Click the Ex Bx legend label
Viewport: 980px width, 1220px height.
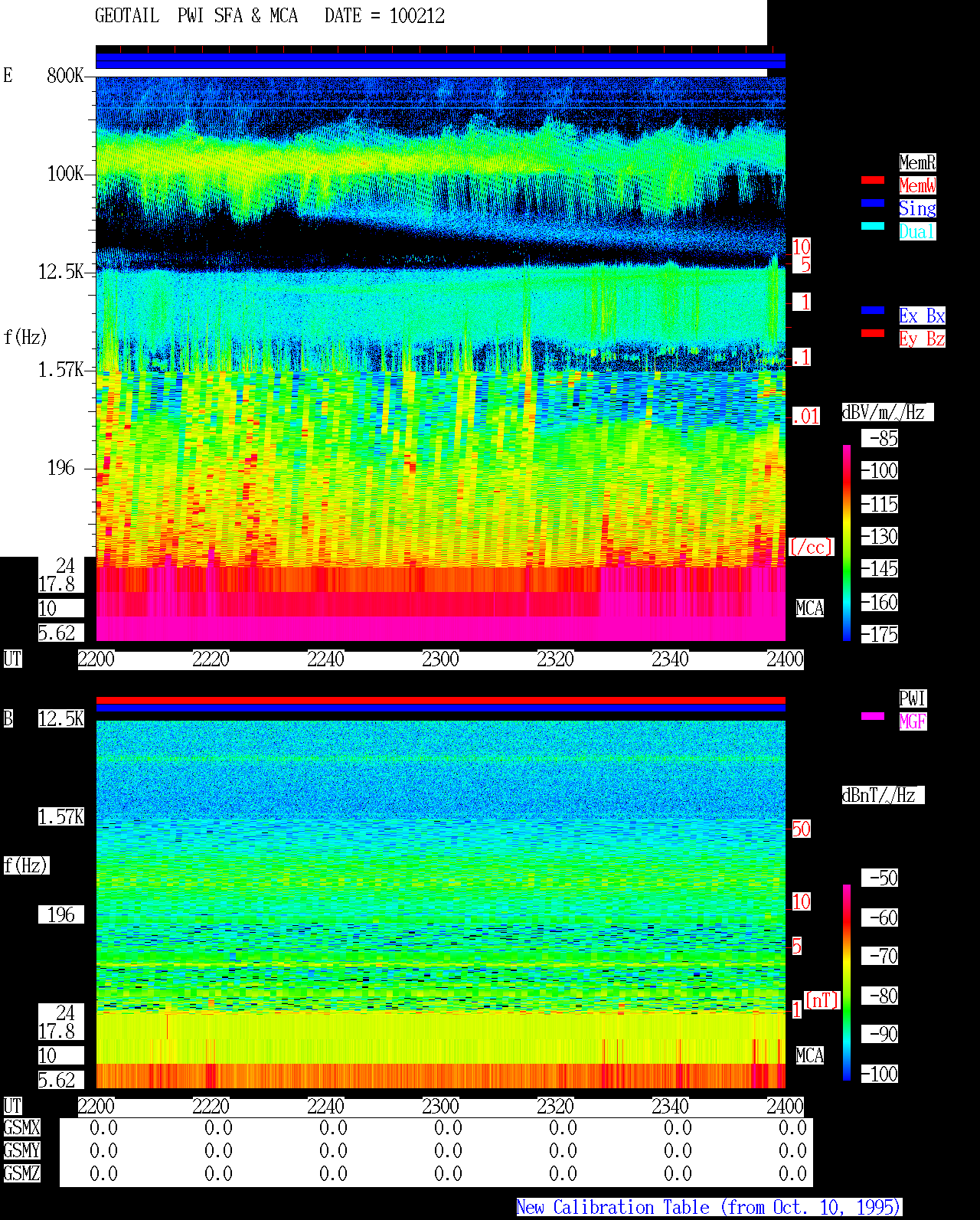[922, 316]
